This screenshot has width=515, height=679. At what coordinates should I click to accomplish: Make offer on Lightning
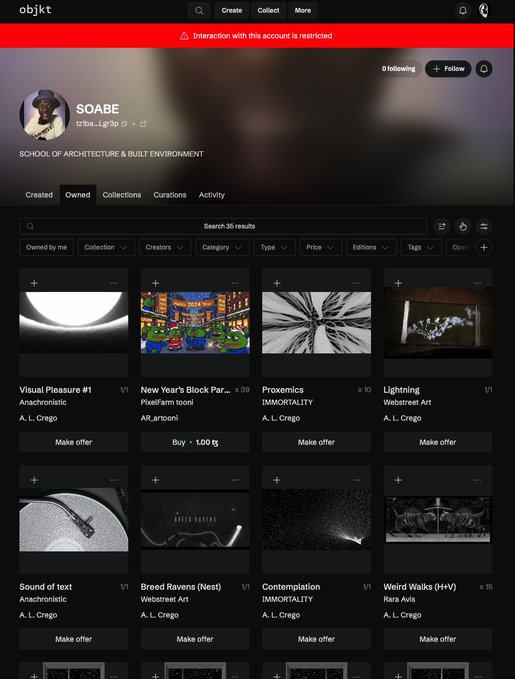(437, 442)
